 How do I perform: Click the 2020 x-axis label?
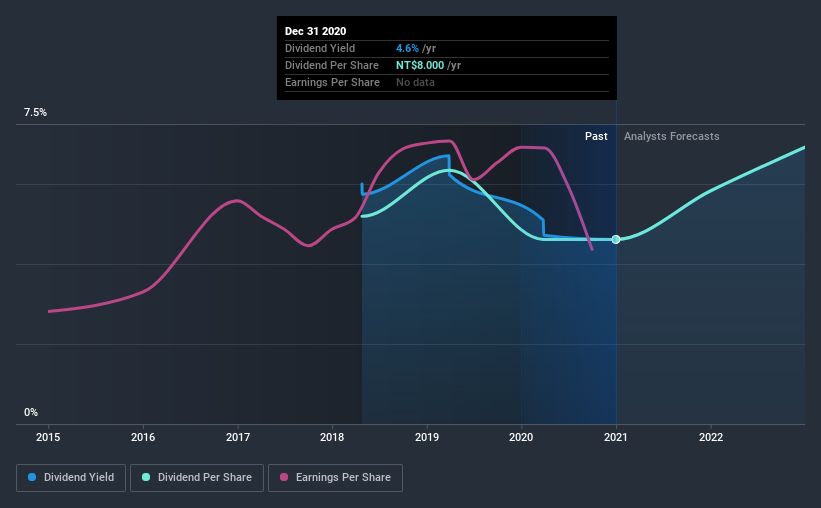click(x=521, y=437)
